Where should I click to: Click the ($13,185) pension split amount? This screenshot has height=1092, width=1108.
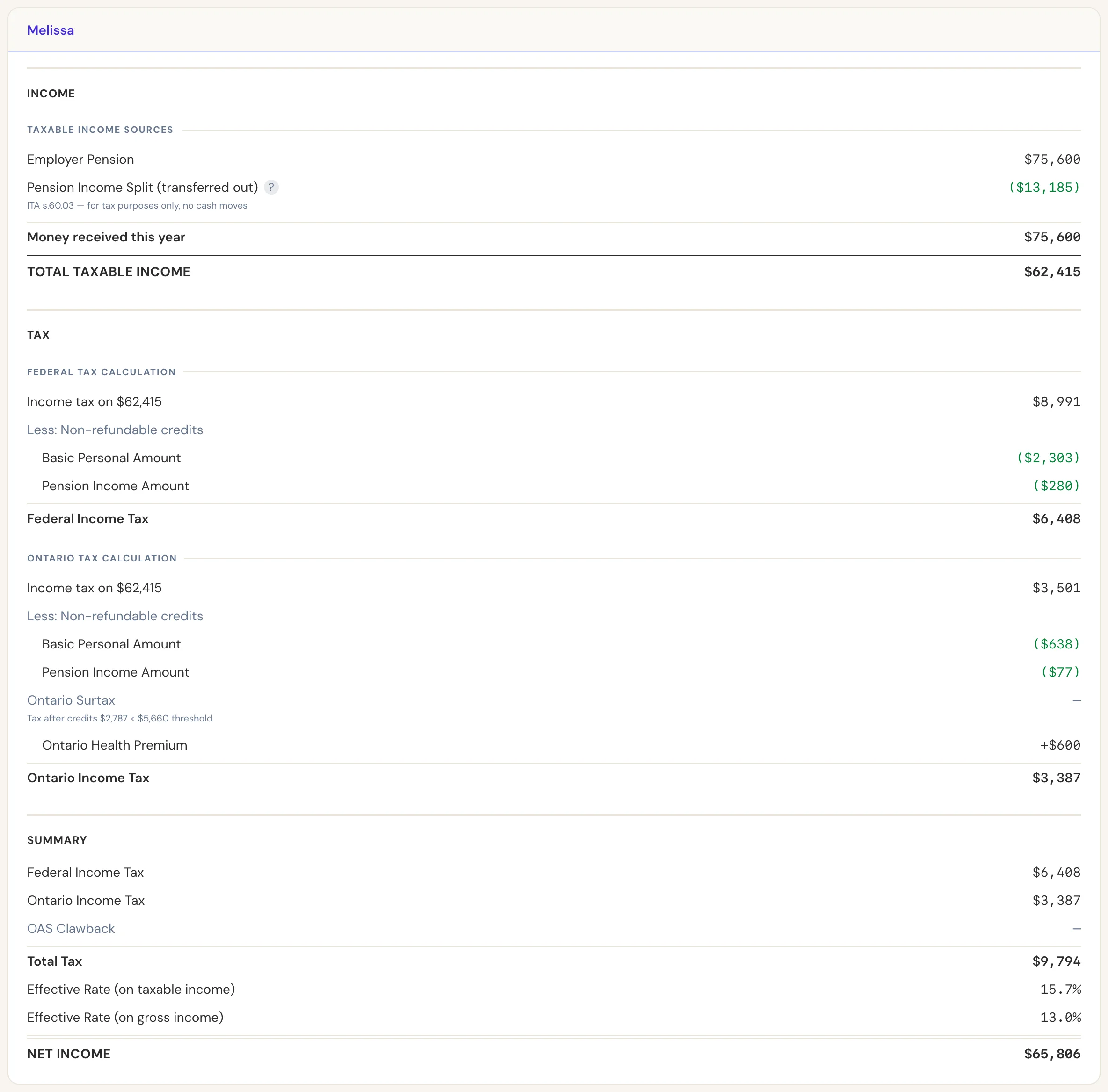(1044, 188)
